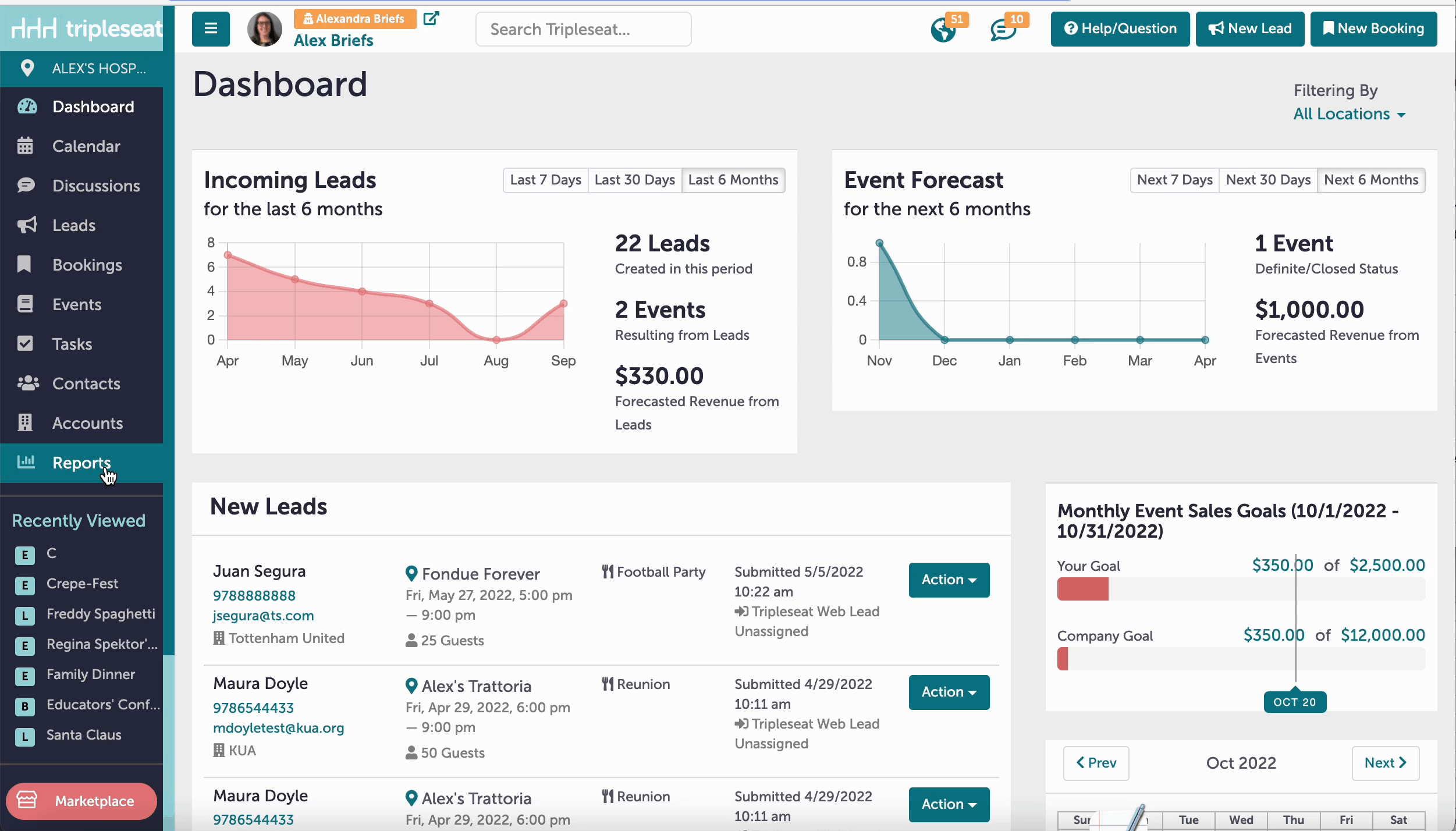The height and width of the screenshot is (831, 1456).
Task: Select Next 30 Days for Event Forecast
Action: coord(1268,180)
